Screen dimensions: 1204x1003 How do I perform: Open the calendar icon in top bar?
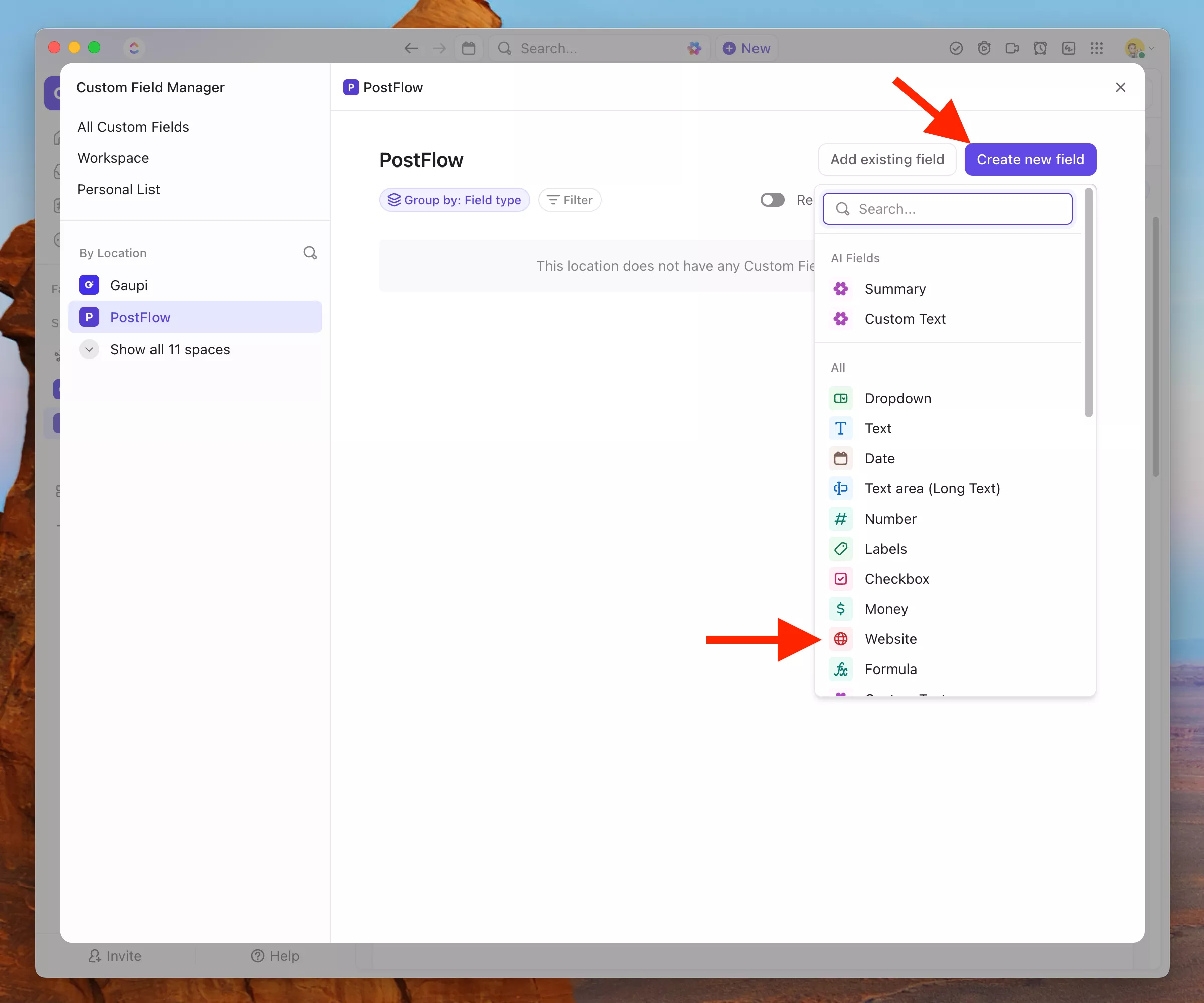tap(469, 48)
